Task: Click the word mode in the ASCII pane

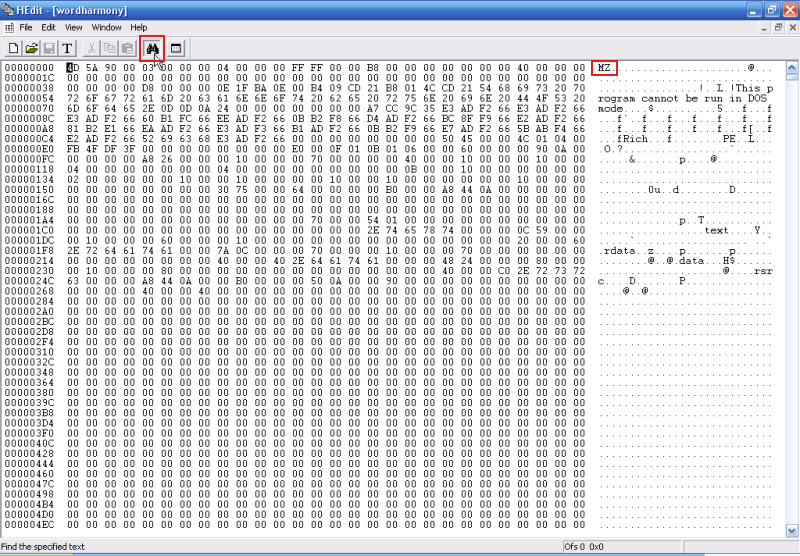Action: tap(610, 109)
